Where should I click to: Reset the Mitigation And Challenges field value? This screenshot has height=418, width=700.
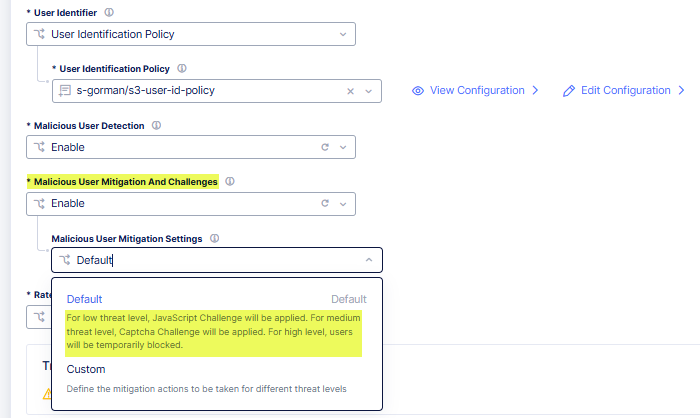[324, 203]
